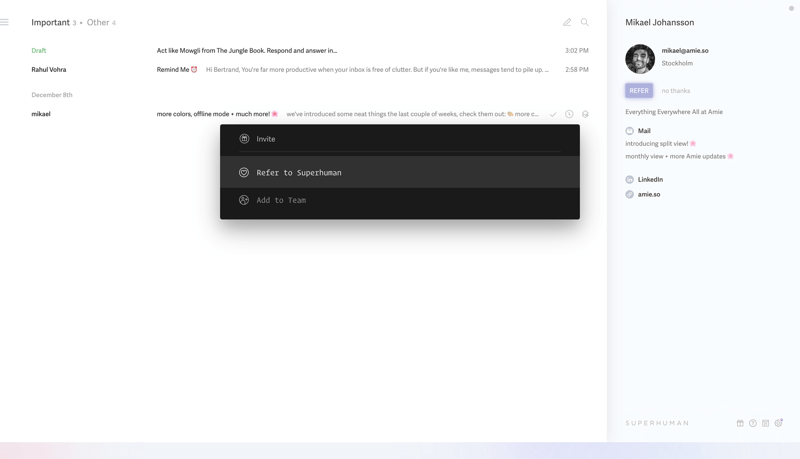This screenshot has width=800, height=459.
Task: Open the settings gear icon with badge
Action: pos(779,423)
